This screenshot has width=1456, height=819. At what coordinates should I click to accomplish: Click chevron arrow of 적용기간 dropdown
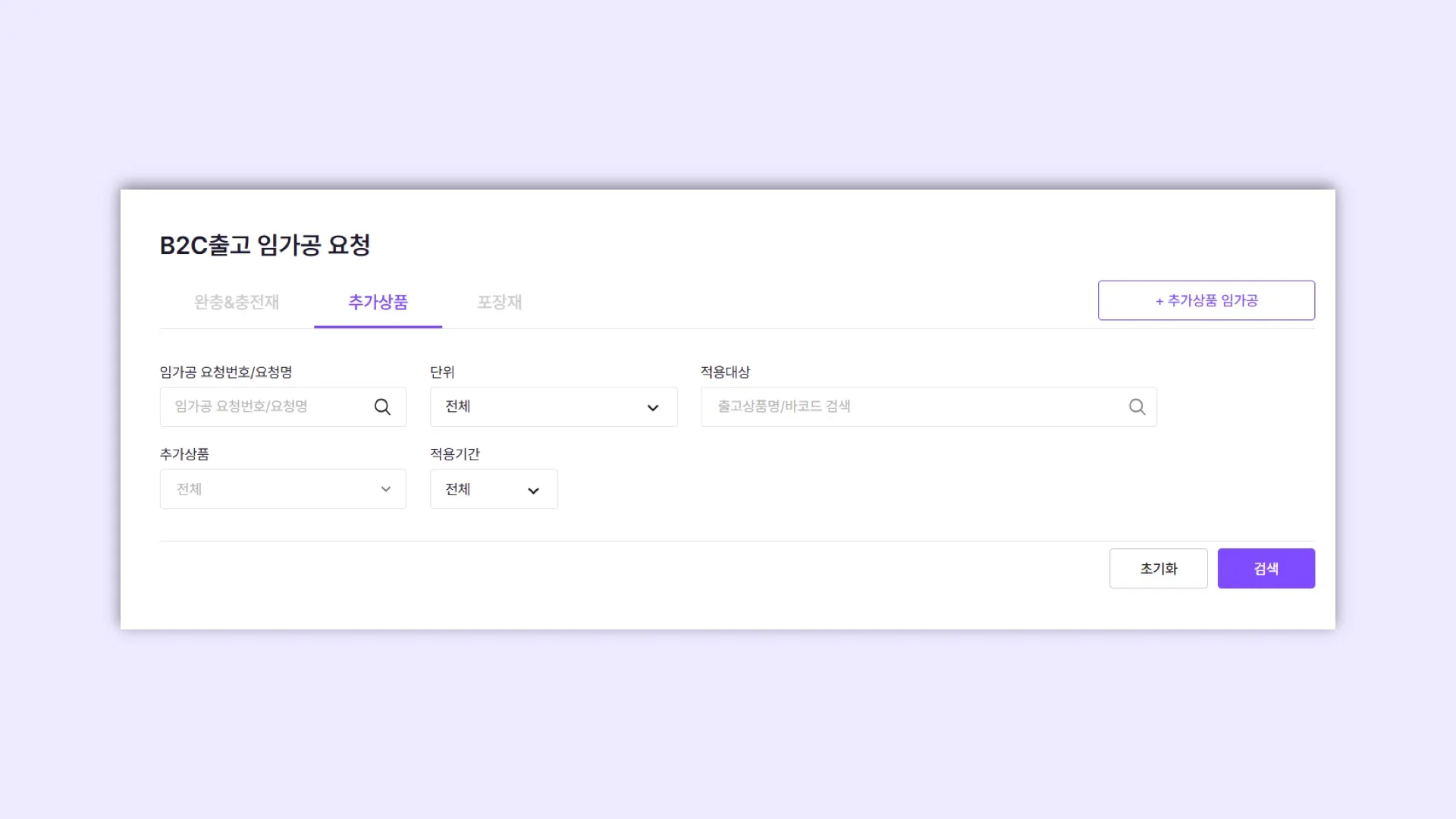(533, 491)
